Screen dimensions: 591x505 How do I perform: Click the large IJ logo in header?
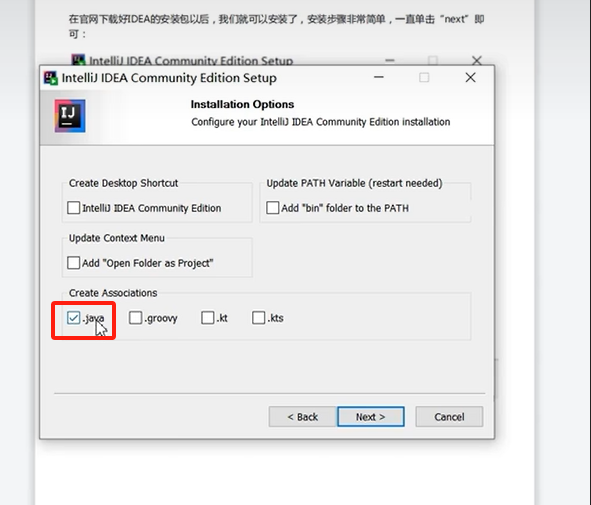click(x=70, y=116)
